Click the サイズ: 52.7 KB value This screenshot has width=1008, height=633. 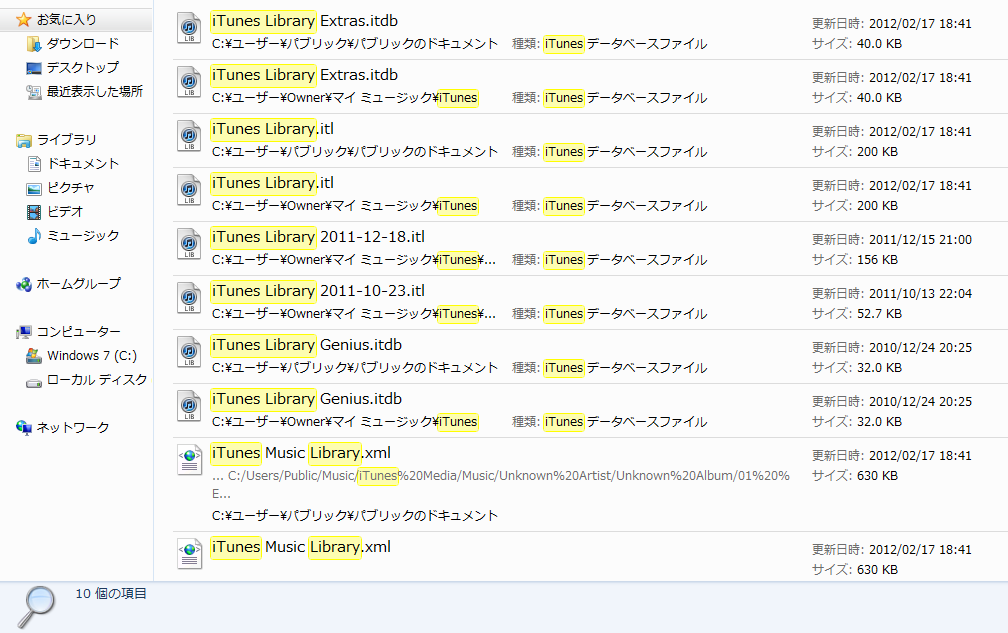[857, 314]
